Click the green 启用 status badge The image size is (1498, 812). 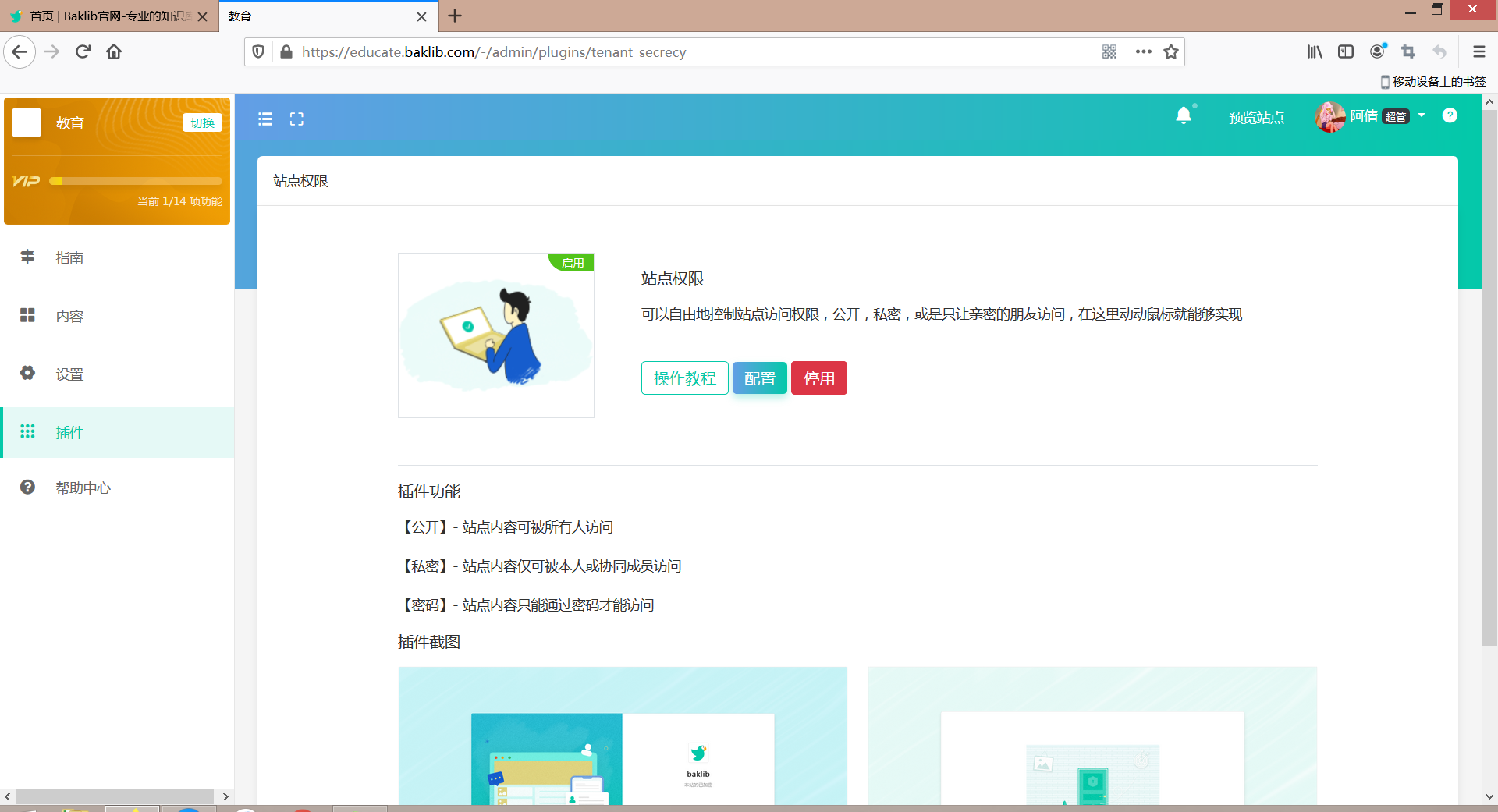[x=572, y=263]
